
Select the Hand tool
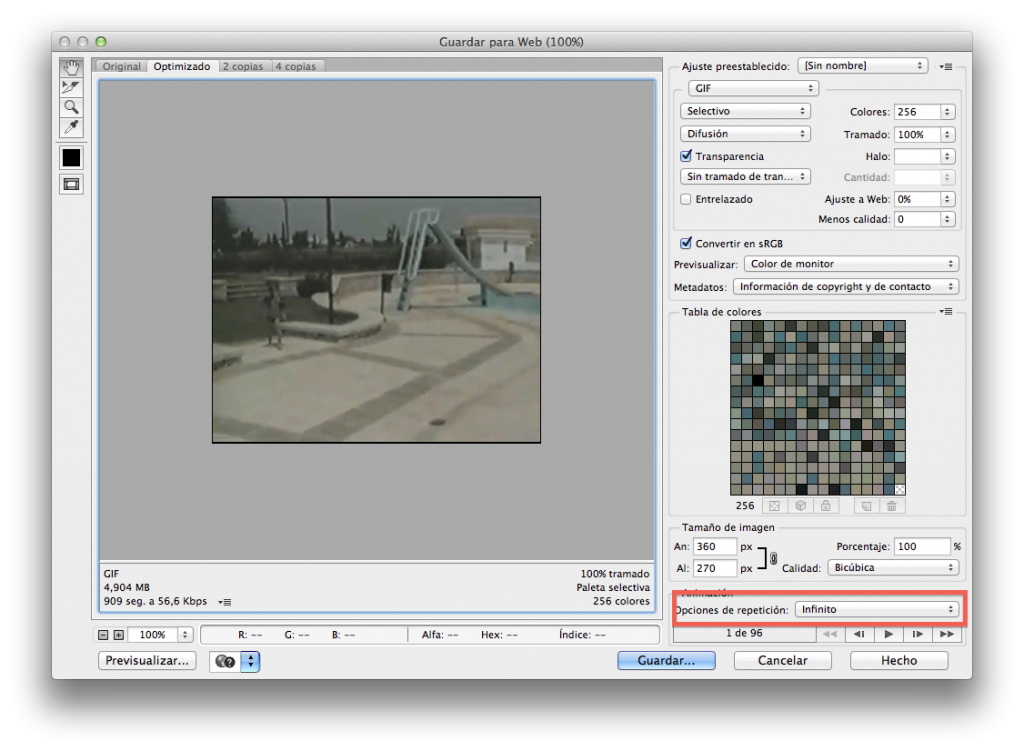[71, 67]
